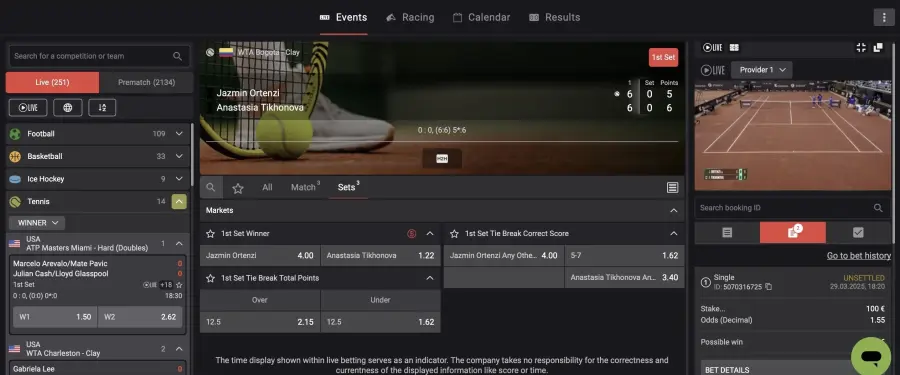The image size is (900, 375).
Task: Open the open bets tab with badge
Action: coord(793,233)
